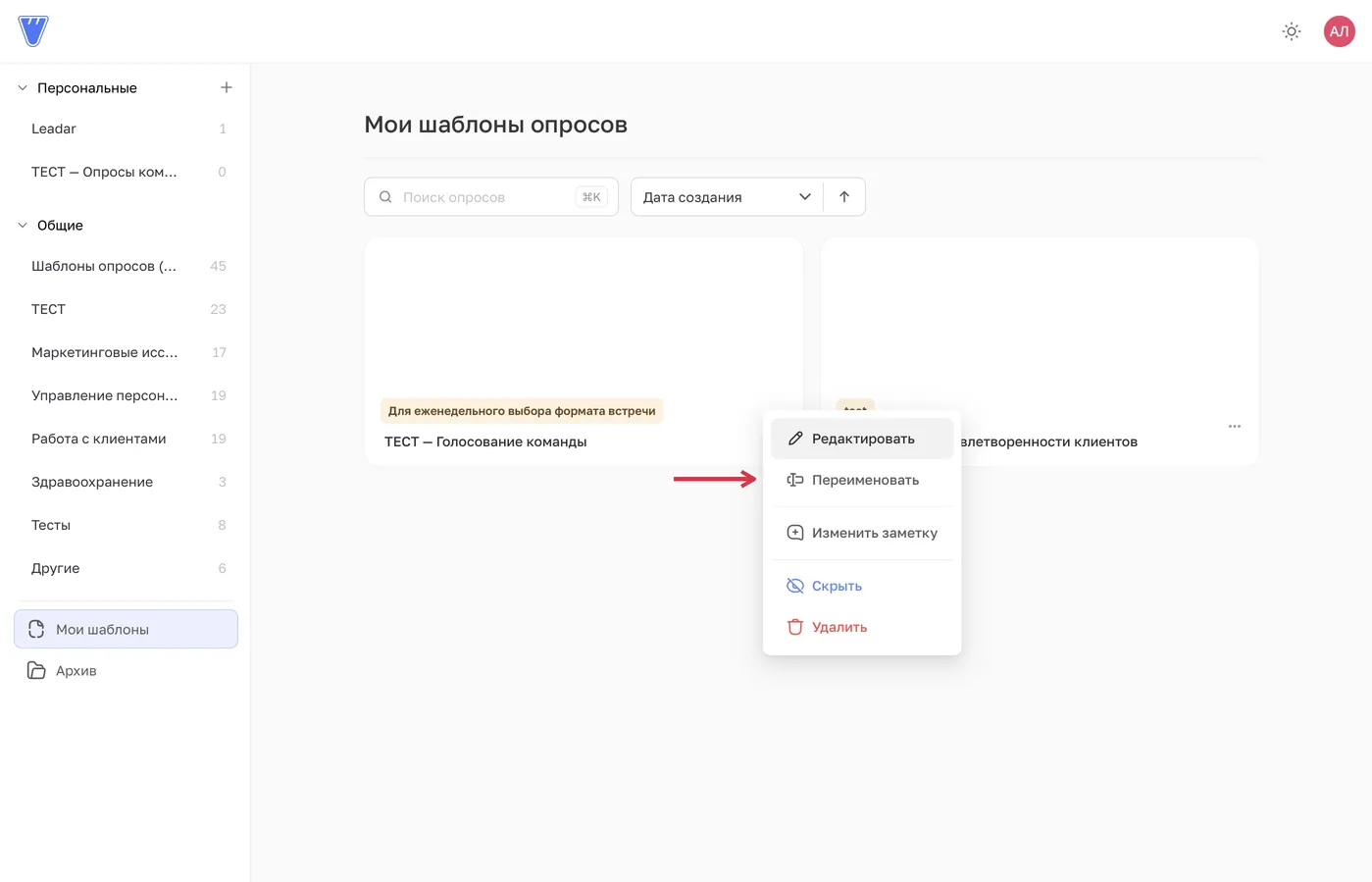The height and width of the screenshot is (882, 1372).
Task: Add a new personal folder with plus icon
Action: pyautogui.click(x=227, y=87)
